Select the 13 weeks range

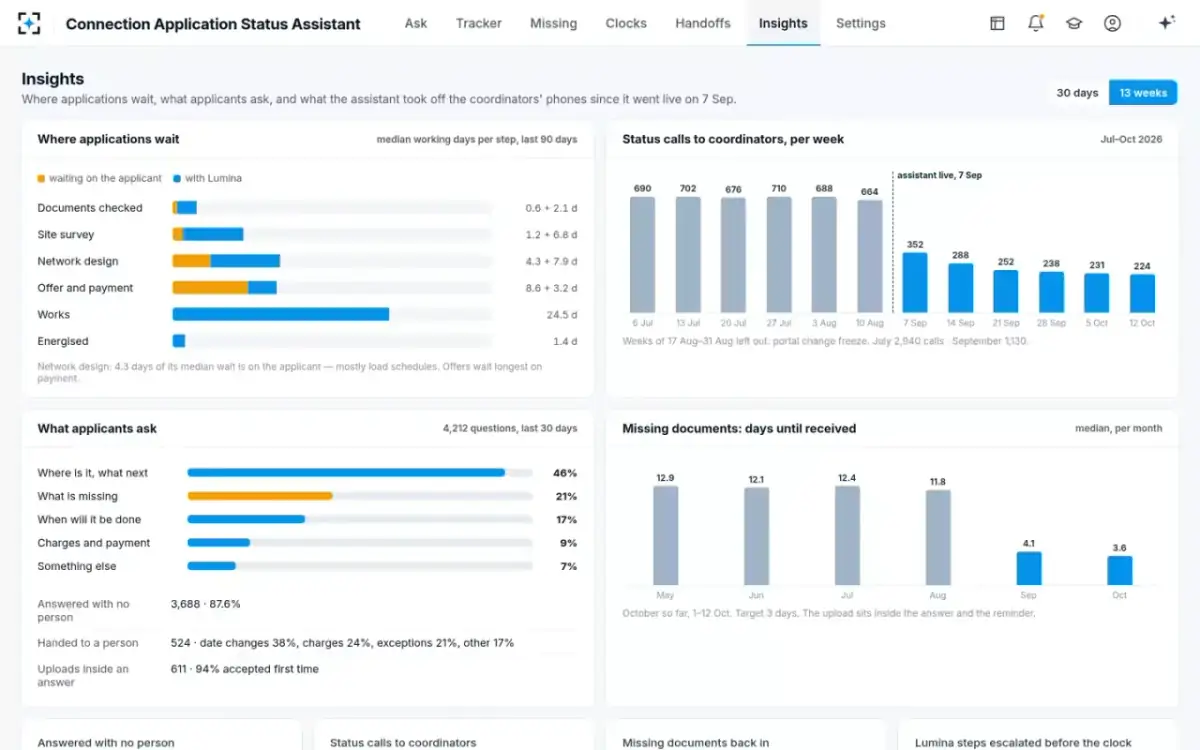(x=1143, y=93)
